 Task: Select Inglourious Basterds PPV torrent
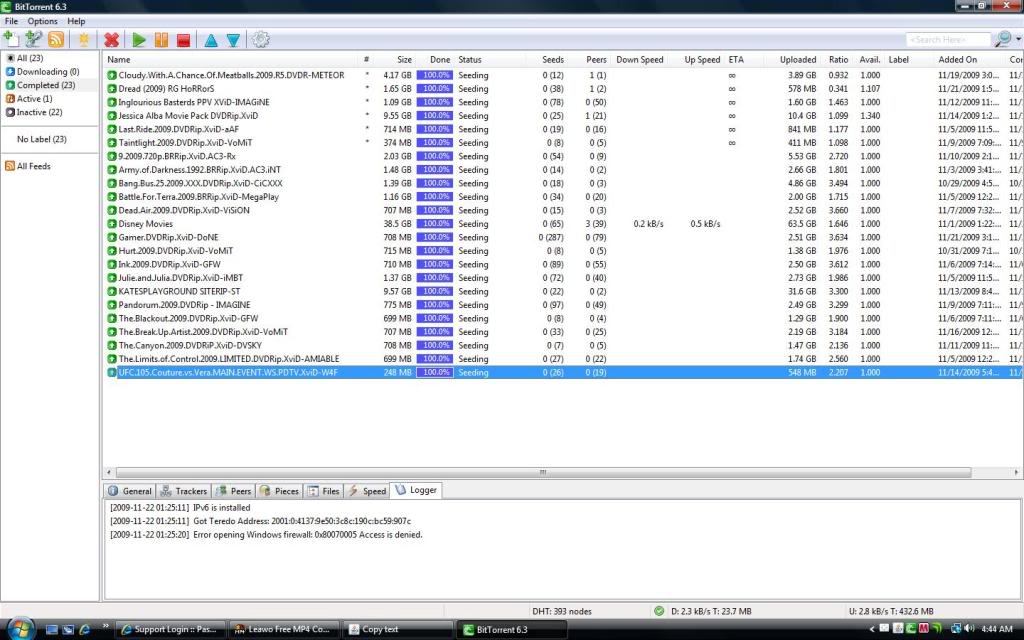563,103
